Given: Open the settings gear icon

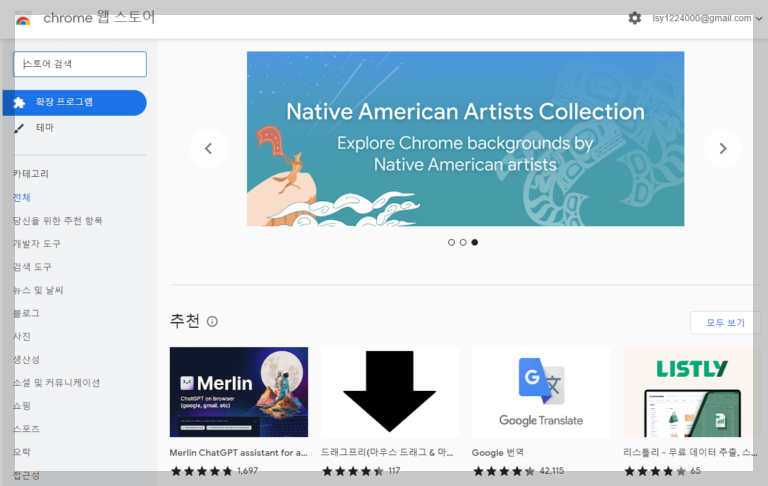Looking at the screenshot, I should coord(635,18).
